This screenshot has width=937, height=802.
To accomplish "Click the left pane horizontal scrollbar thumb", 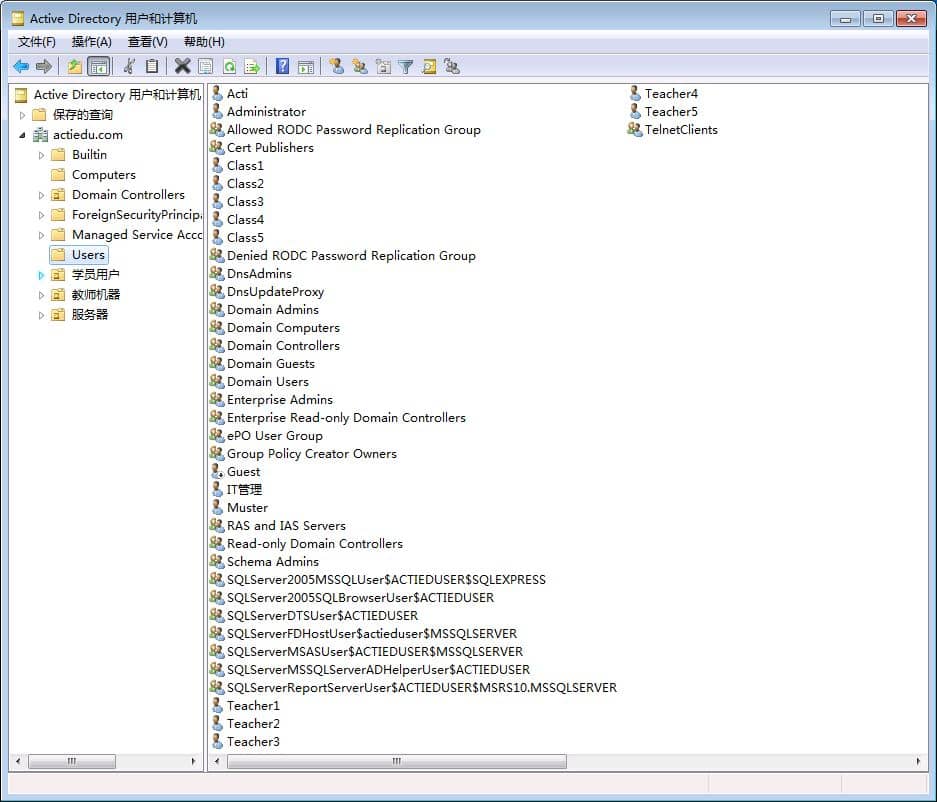I will click(72, 761).
